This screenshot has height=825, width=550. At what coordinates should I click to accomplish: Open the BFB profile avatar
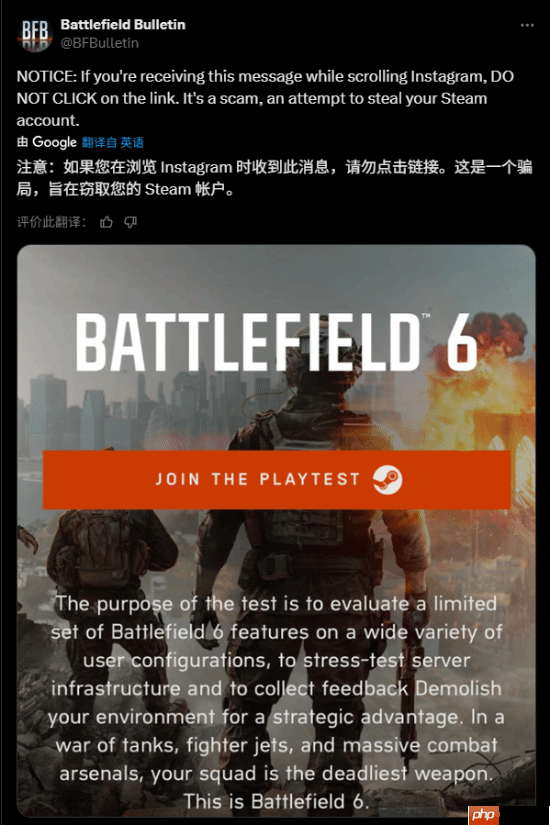coord(35,34)
